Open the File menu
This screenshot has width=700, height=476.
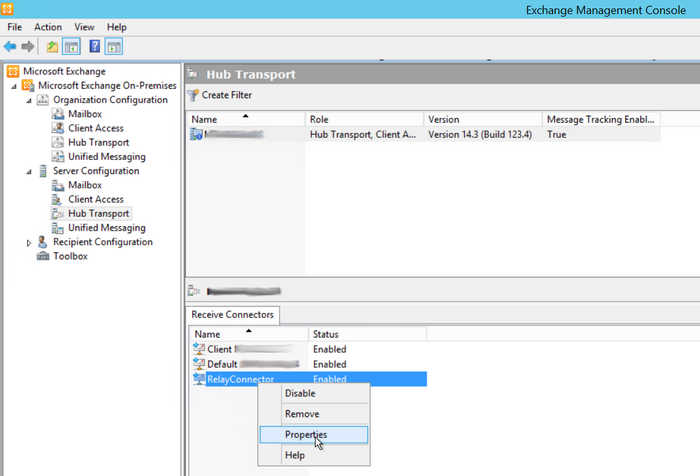coord(15,27)
